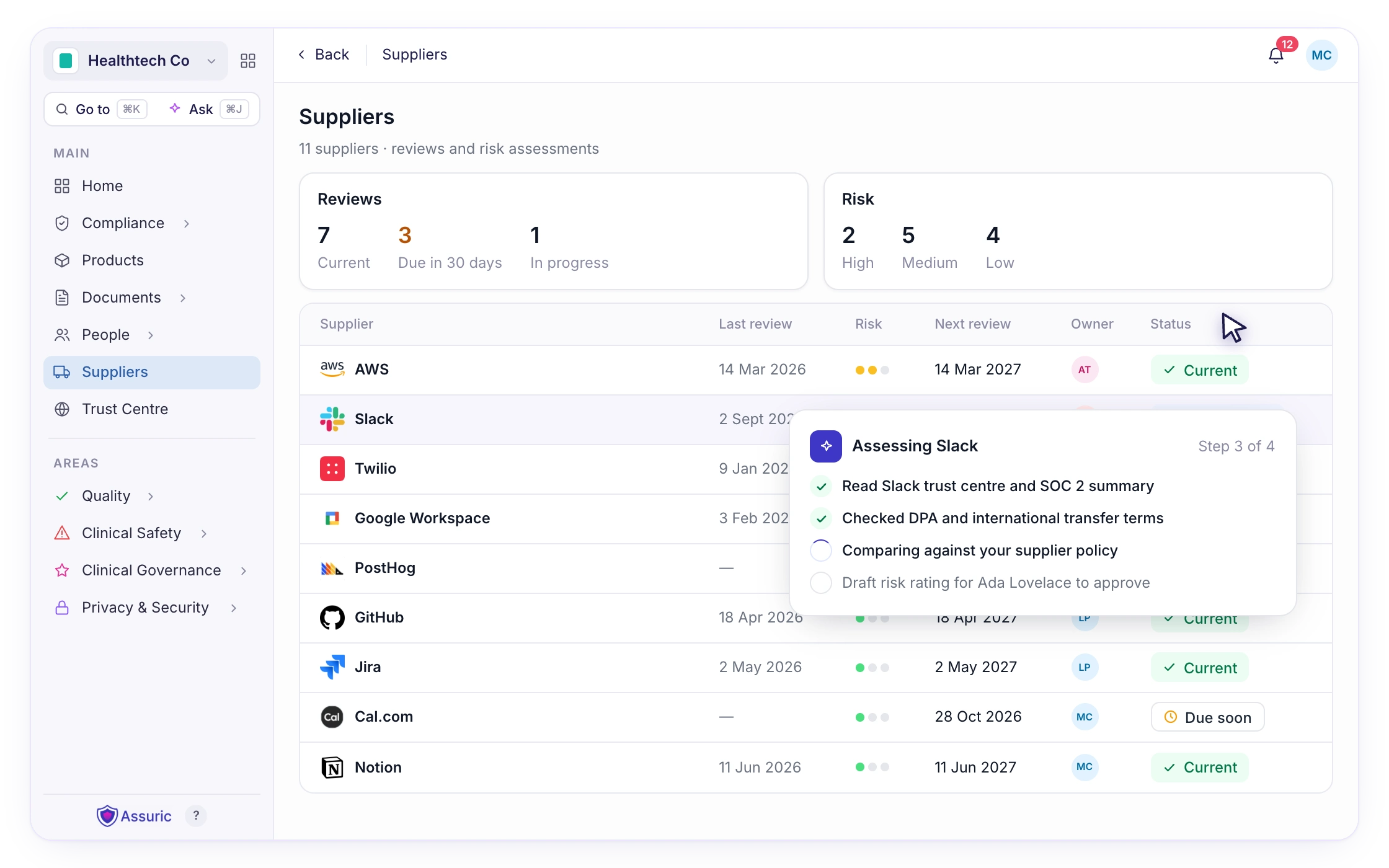Click the Assuric shield logo
The height and width of the screenshot is (868, 1389).
(x=107, y=816)
